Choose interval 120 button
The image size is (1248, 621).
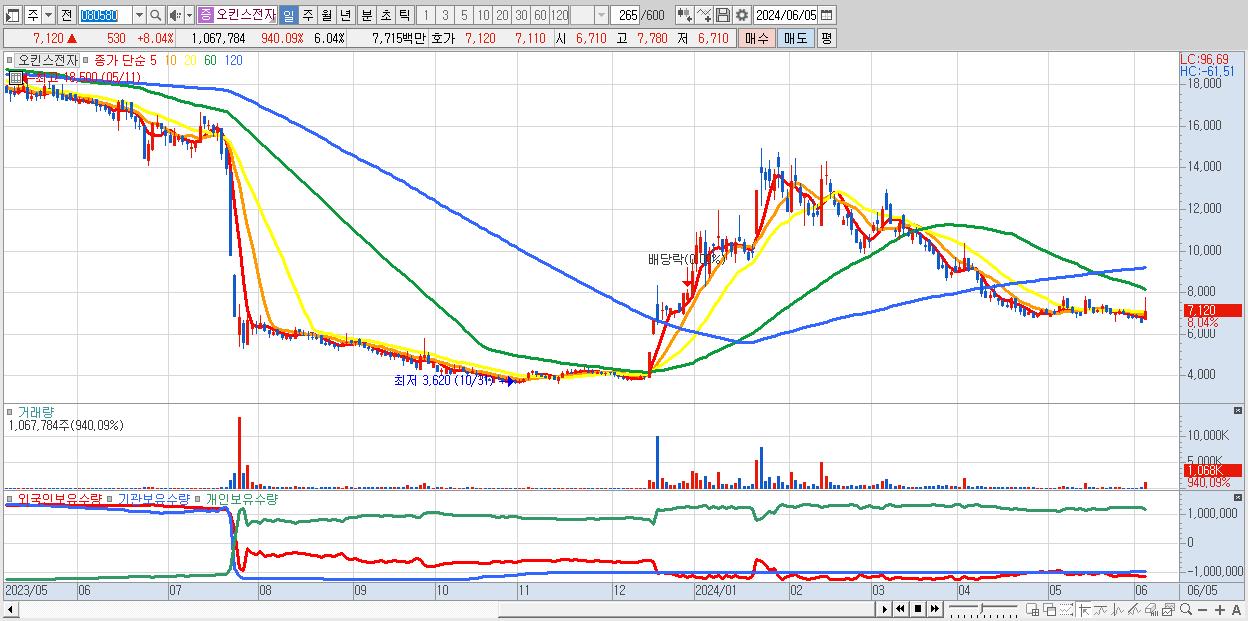(x=560, y=15)
